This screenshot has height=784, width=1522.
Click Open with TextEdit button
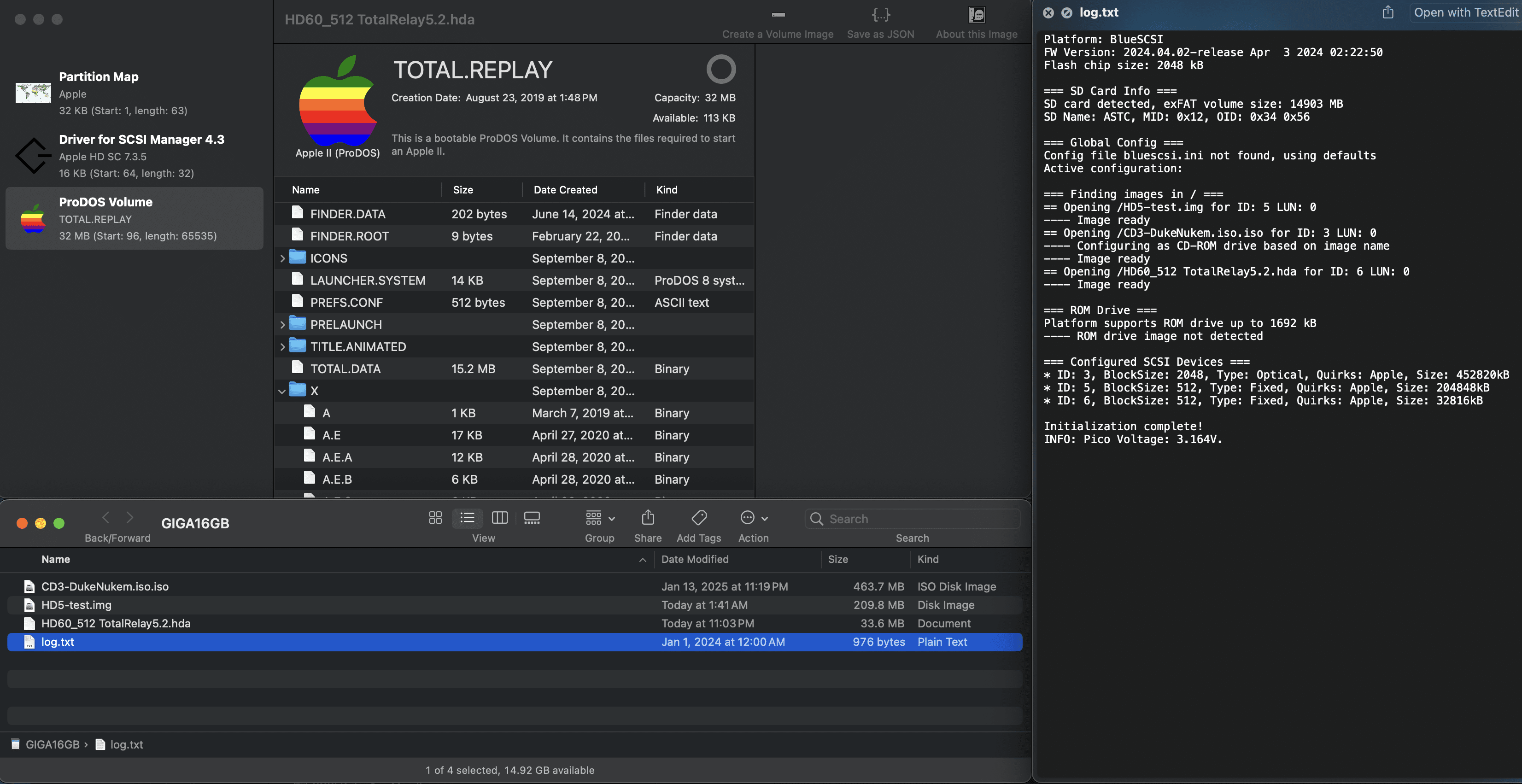tap(1465, 12)
